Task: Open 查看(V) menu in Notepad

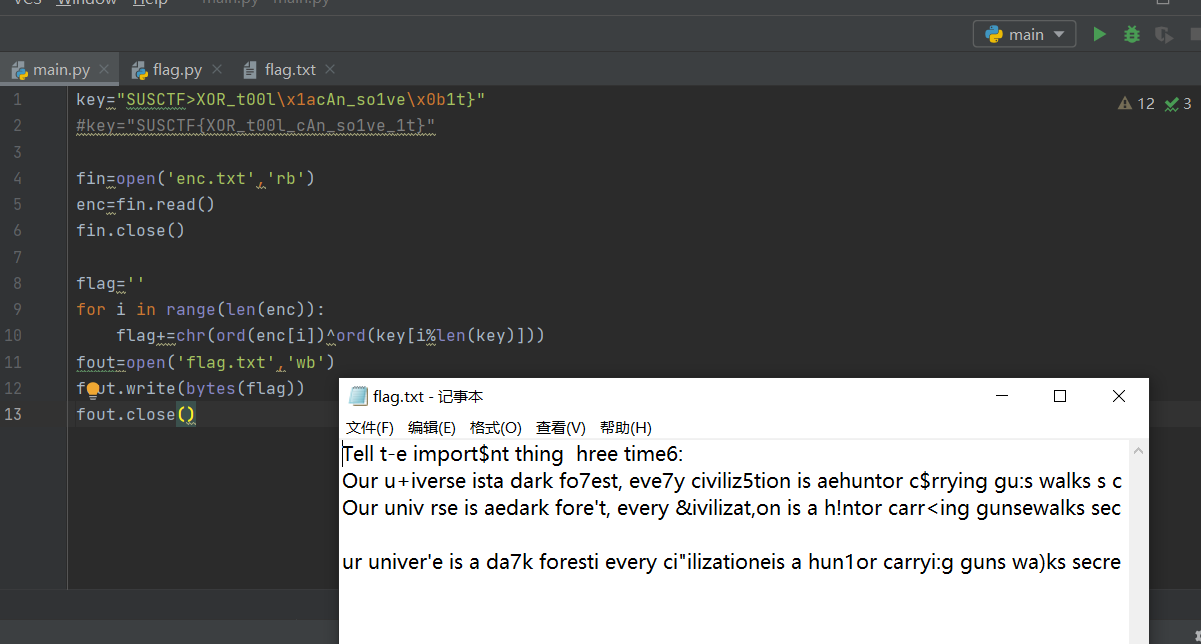Action: pyautogui.click(x=561, y=428)
